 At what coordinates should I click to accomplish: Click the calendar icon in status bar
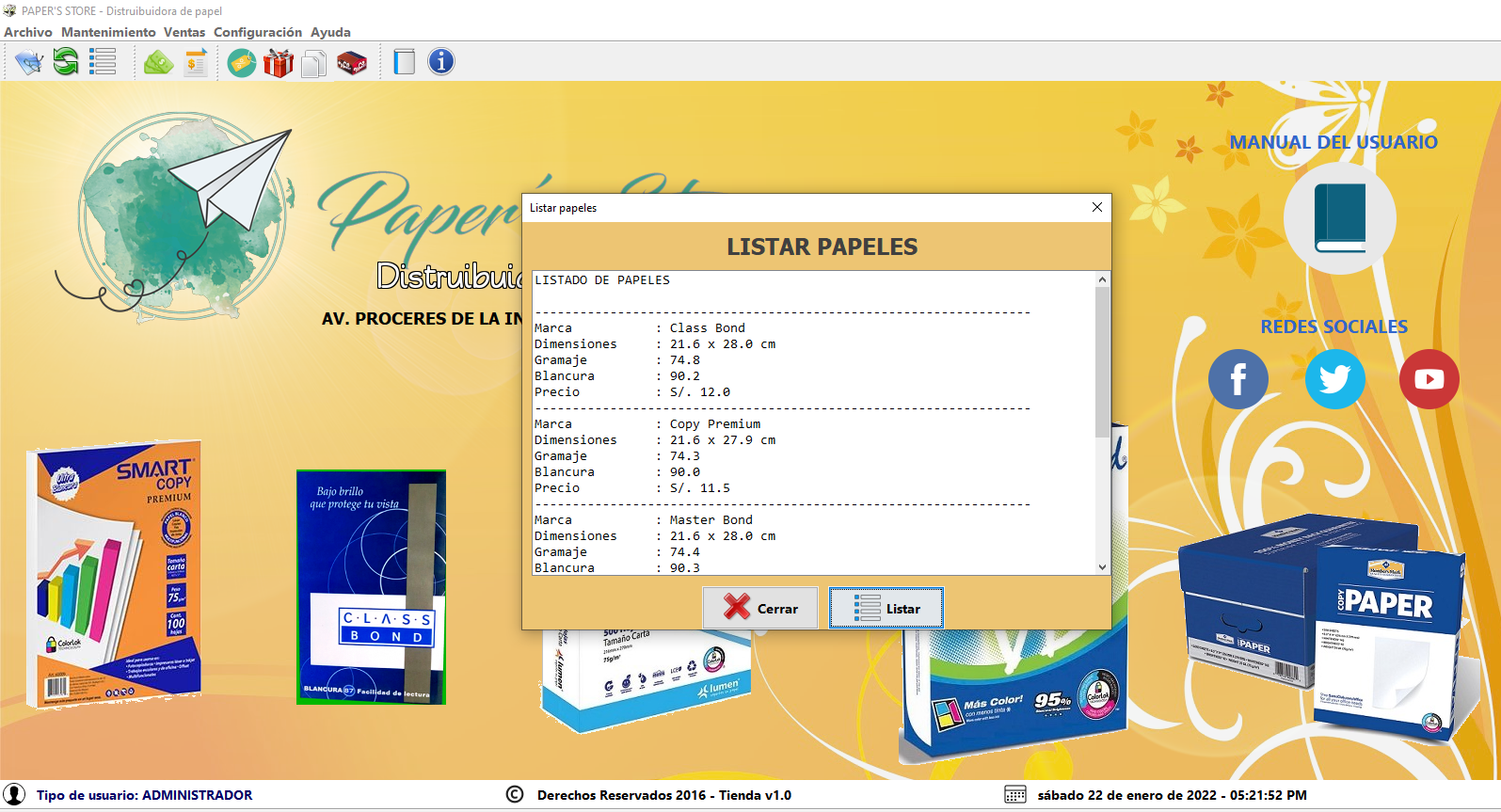pos(1015,795)
